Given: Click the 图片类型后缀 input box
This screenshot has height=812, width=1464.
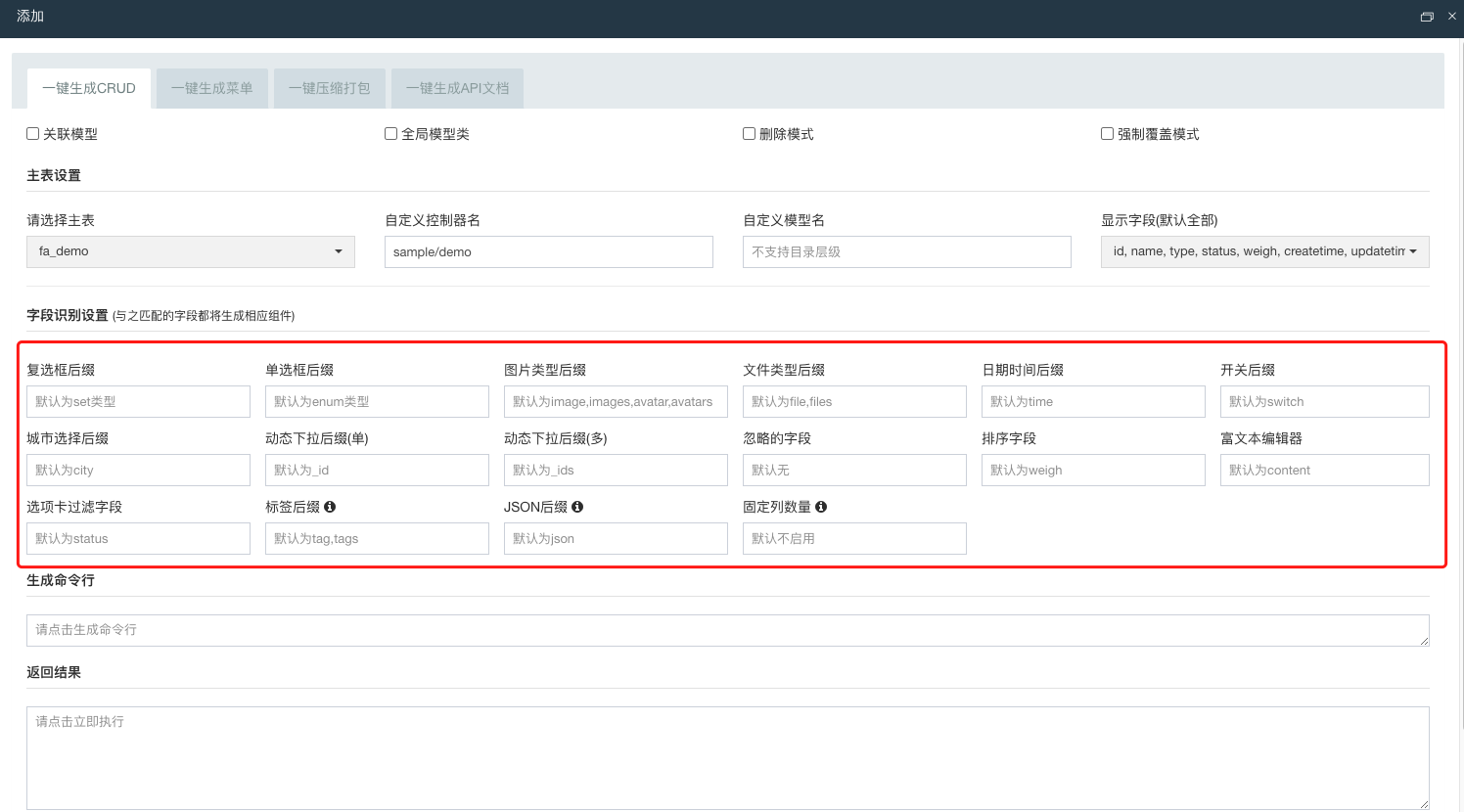Looking at the screenshot, I should click(616, 401).
